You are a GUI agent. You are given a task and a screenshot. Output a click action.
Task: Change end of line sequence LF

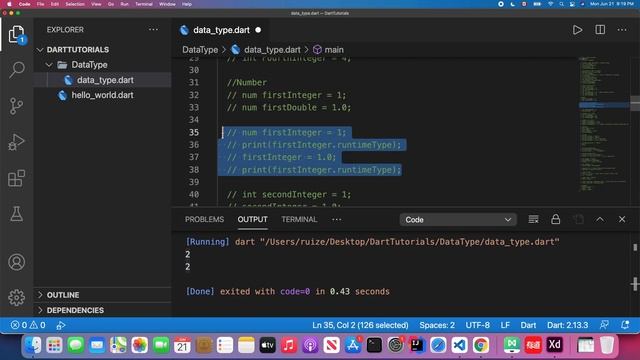click(505, 325)
